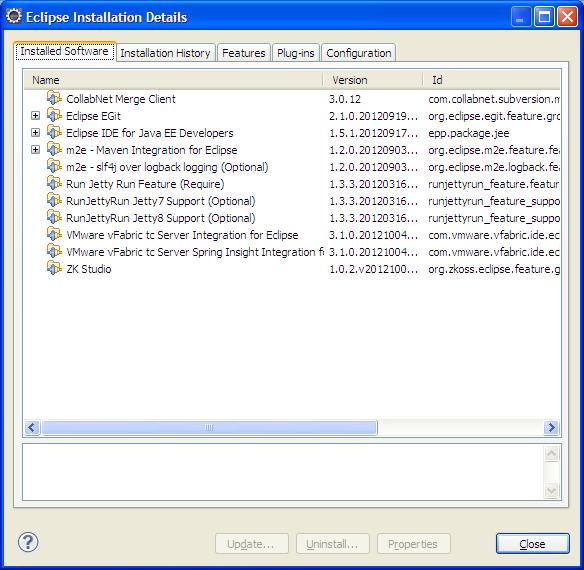The image size is (584, 570).
Task: Click the vFabric Spring Insight Integration icon
Action: click(54, 252)
